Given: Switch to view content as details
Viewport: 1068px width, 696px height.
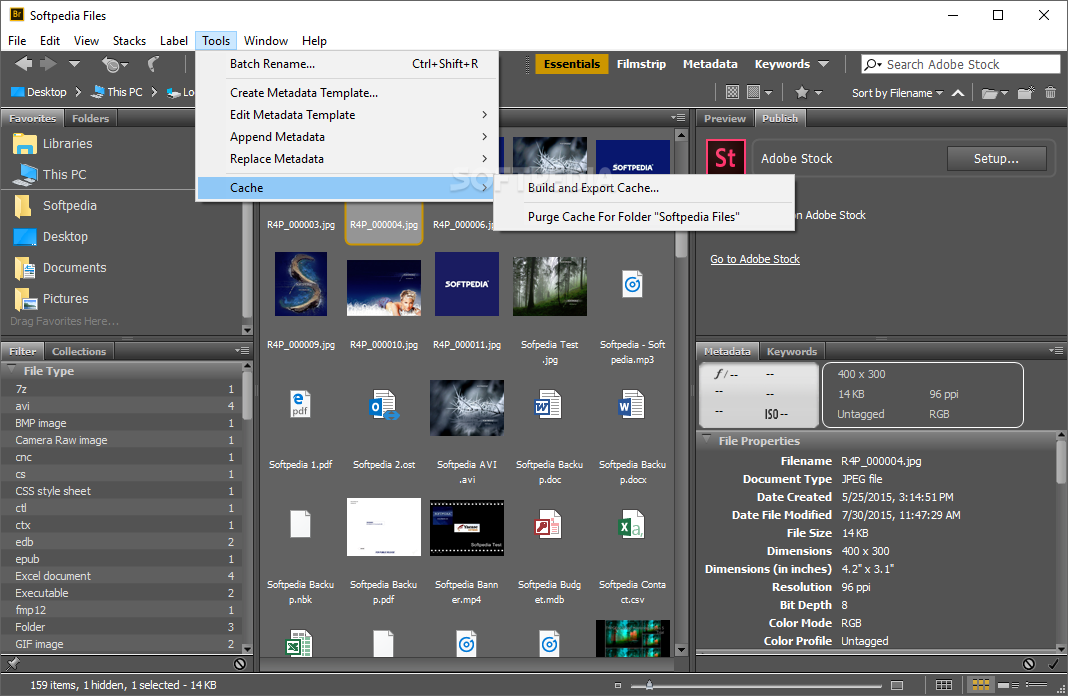Looking at the screenshot, I should pos(1008,685).
